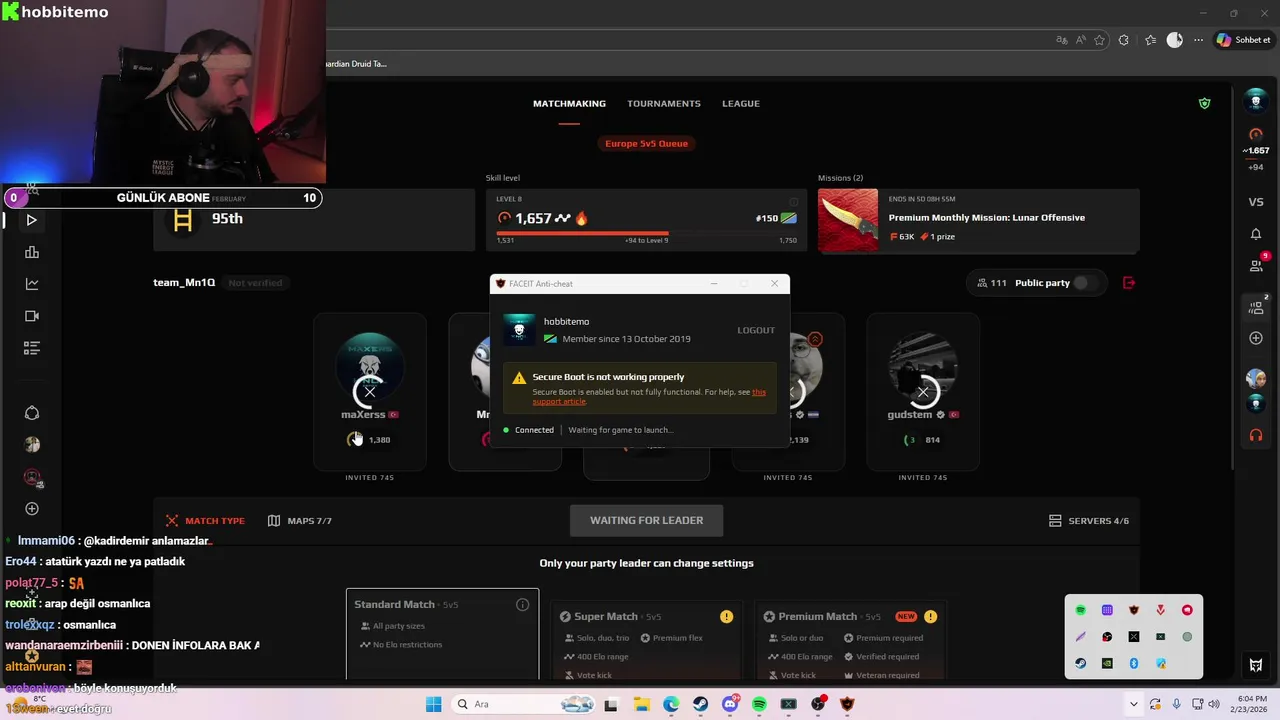Click the Elo progress bar under 1,657
Image resolution: width=1280 pixels, height=720 pixels.
(x=646, y=233)
